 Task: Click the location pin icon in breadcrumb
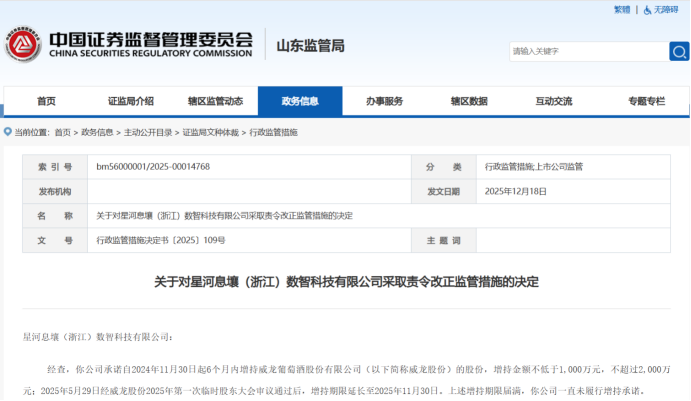click(8, 132)
